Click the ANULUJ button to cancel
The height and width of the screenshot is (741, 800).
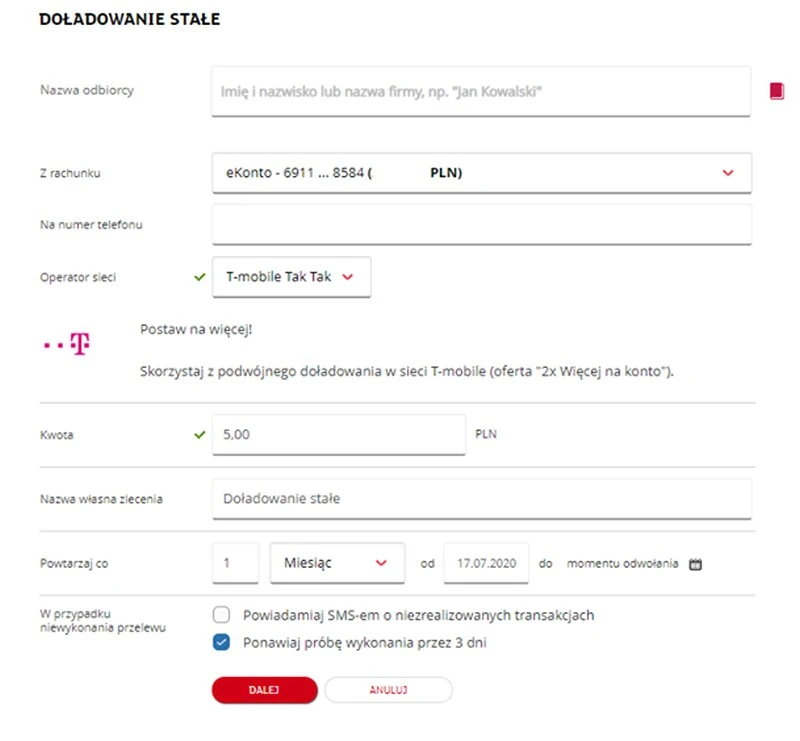388,690
